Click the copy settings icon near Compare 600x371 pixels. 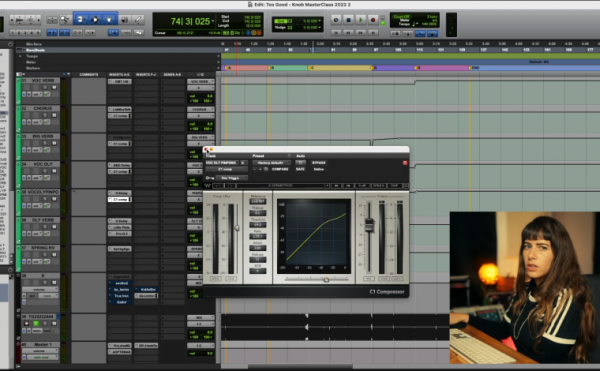point(266,169)
